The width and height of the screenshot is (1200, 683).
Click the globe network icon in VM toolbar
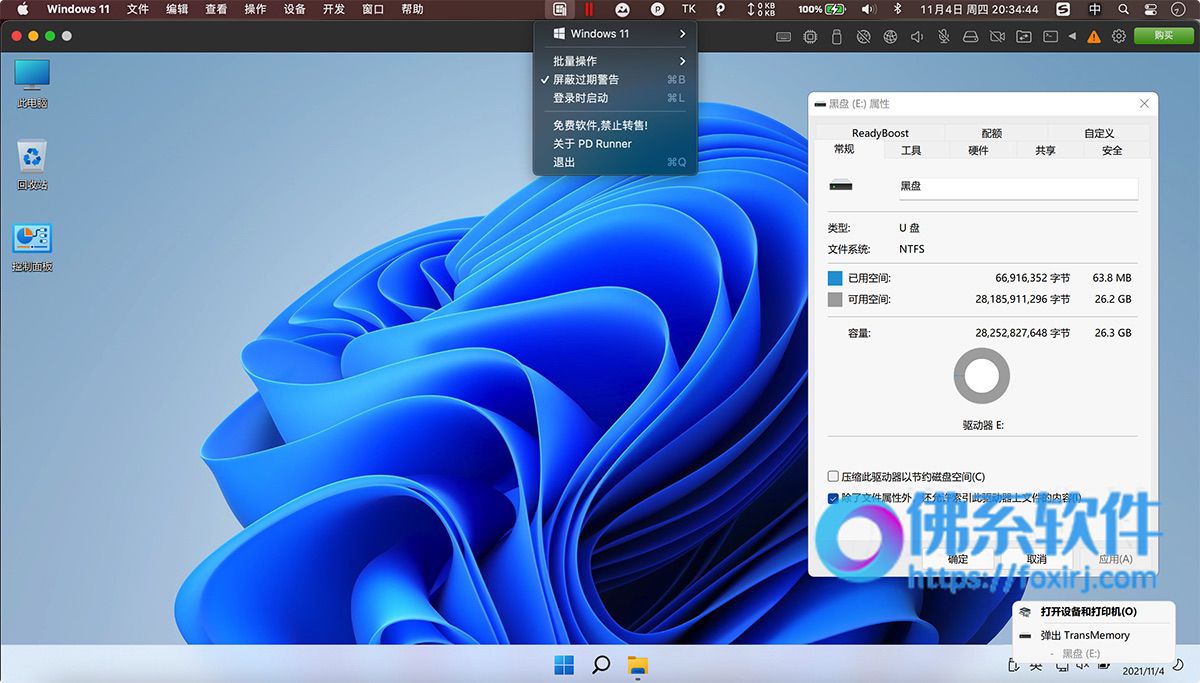pos(890,36)
